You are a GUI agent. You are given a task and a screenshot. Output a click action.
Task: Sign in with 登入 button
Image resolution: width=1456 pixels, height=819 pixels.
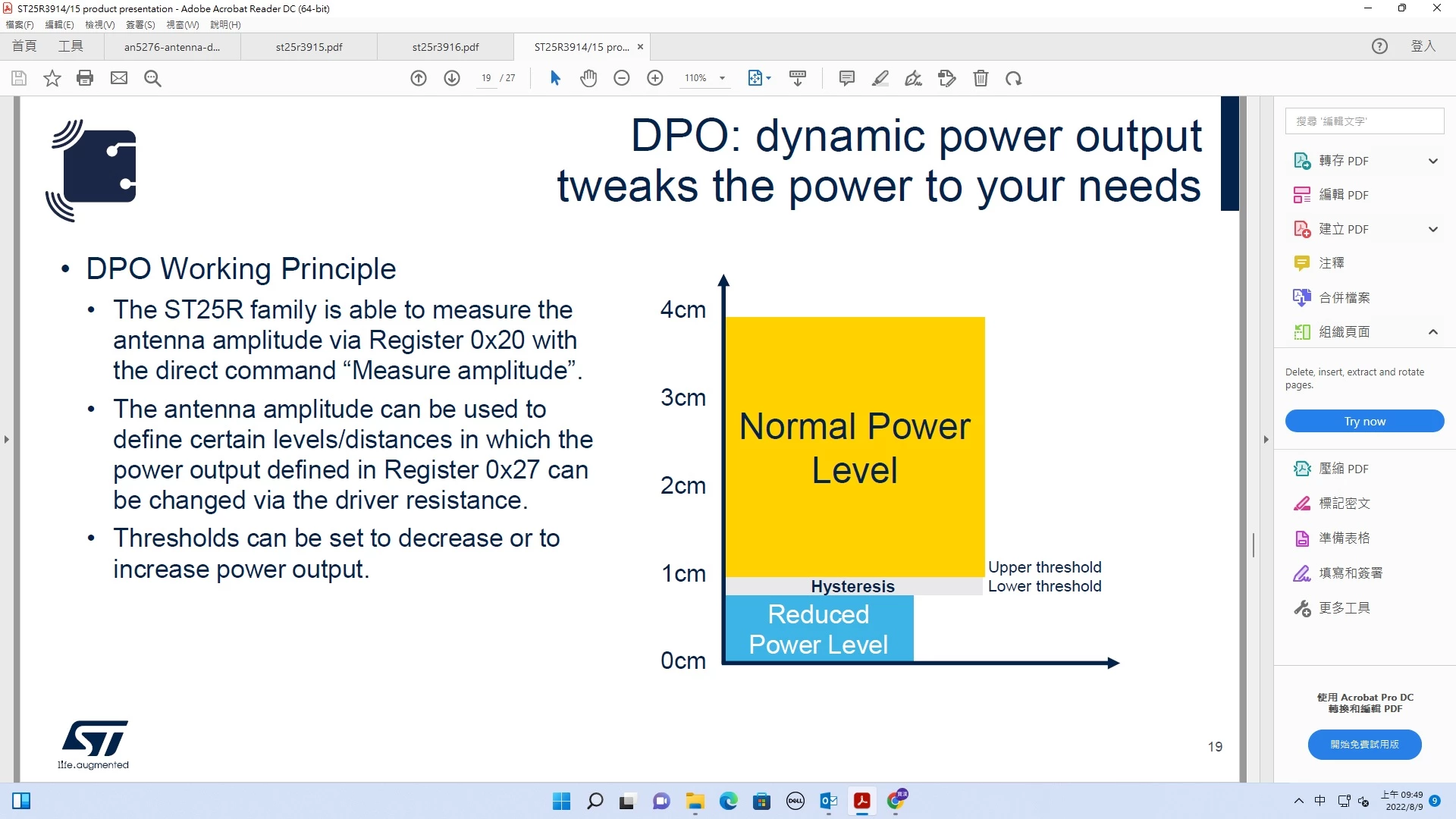coord(1423,46)
